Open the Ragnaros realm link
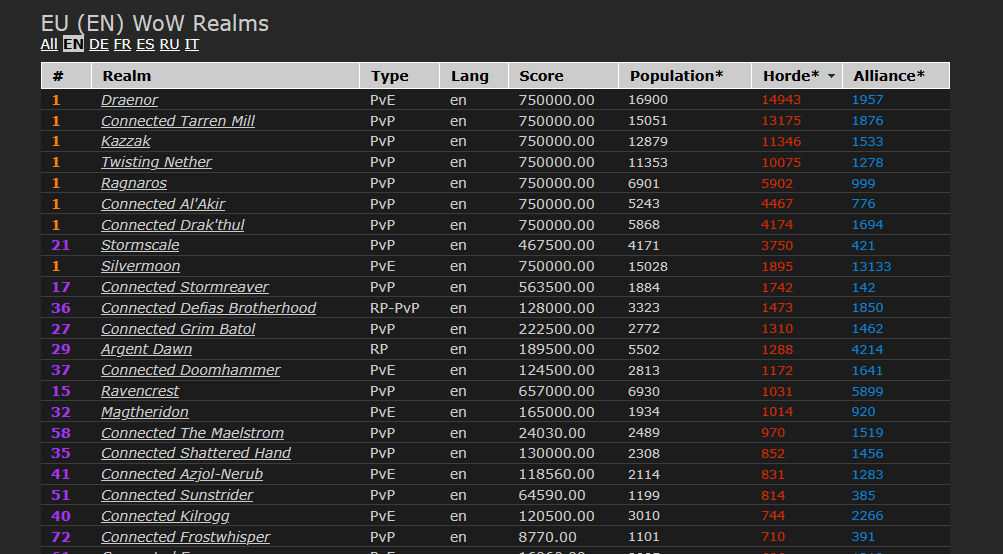The height and width of the screenshot is (554, 1003). click(x=134, y=183)
